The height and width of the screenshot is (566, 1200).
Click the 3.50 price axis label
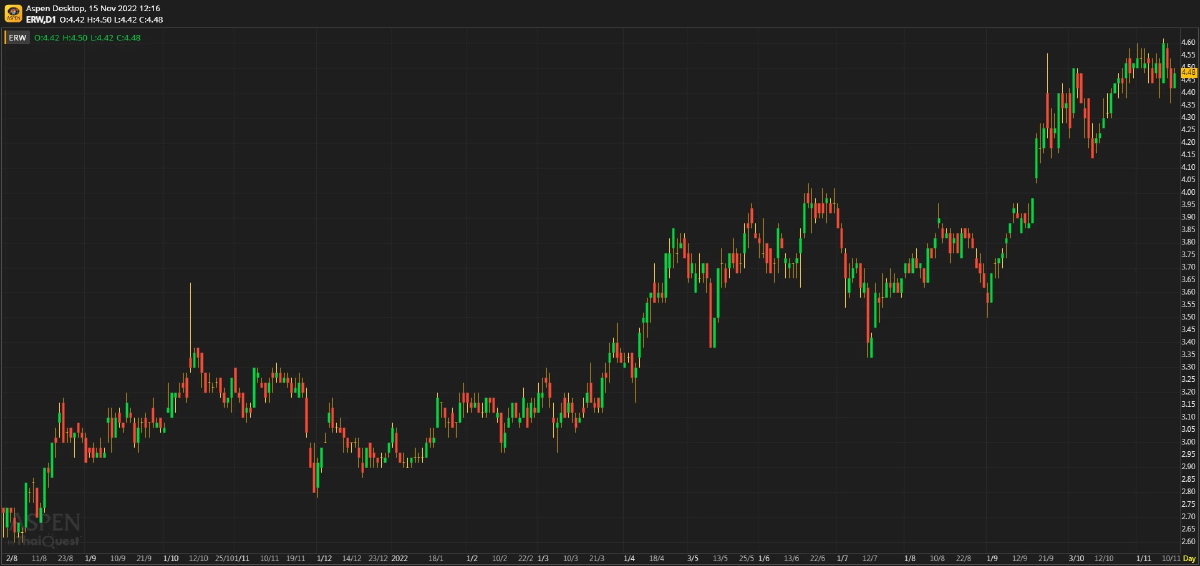tap(1188, 317)
